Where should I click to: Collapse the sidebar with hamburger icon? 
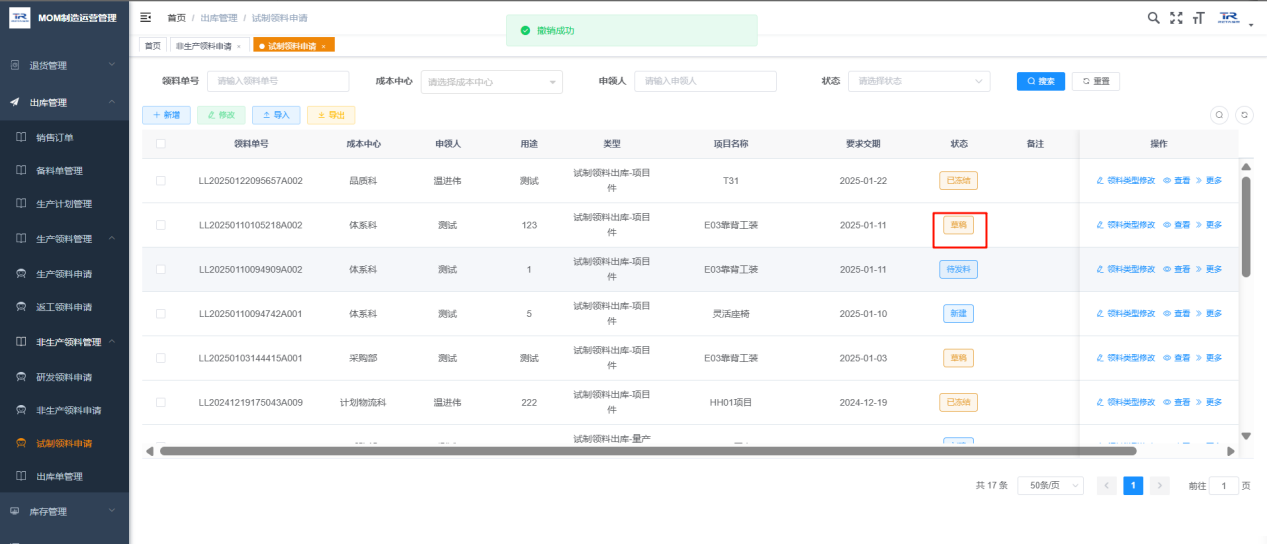(x=147, y=18)
